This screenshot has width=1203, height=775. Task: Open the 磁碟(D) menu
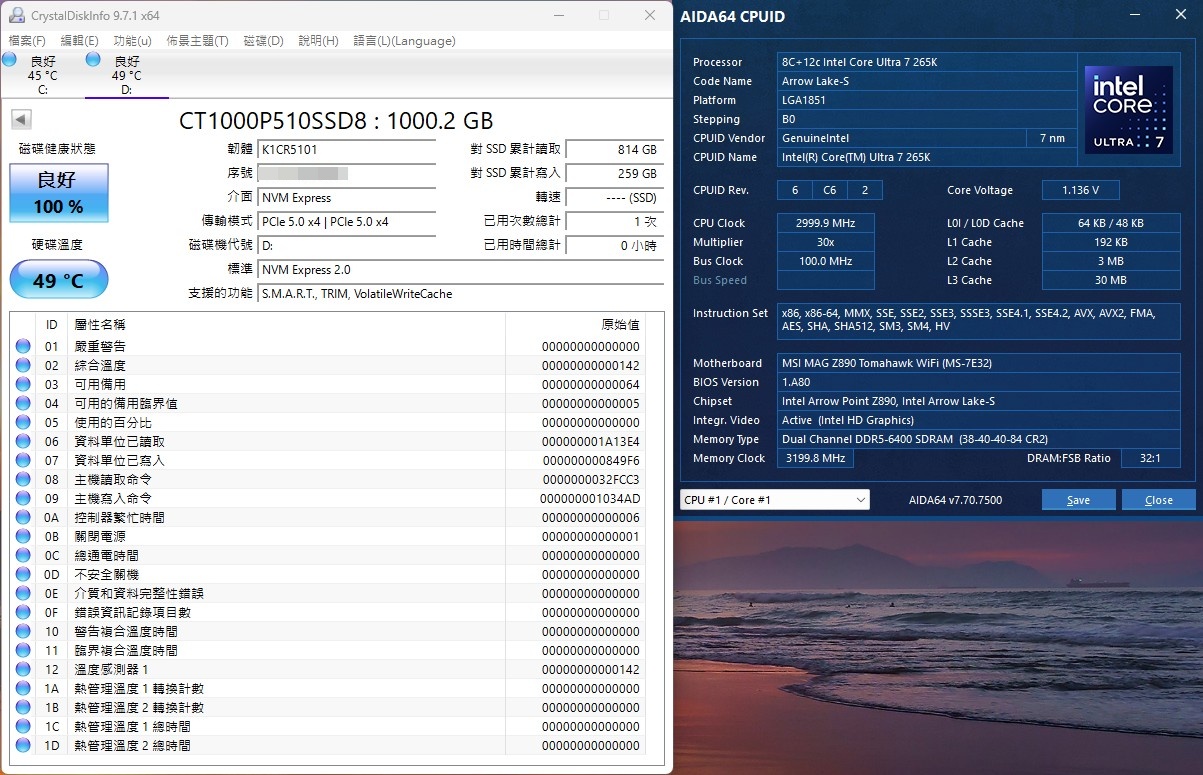tap(264, 41)
